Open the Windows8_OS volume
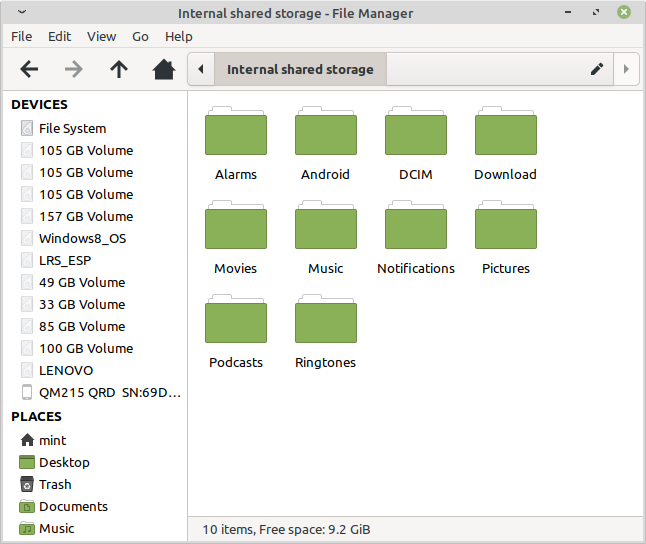646x544 pixels. pyautogui.click(x=95, y=238)
